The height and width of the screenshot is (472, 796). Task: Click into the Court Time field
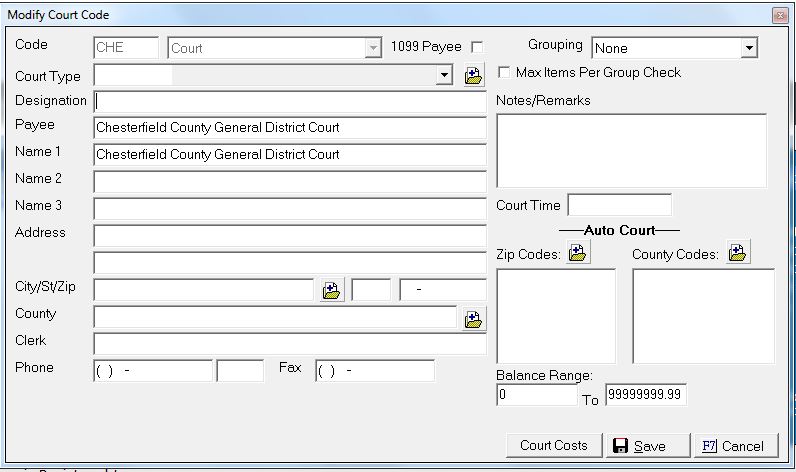pyautogui.click(x=619, y=205)
